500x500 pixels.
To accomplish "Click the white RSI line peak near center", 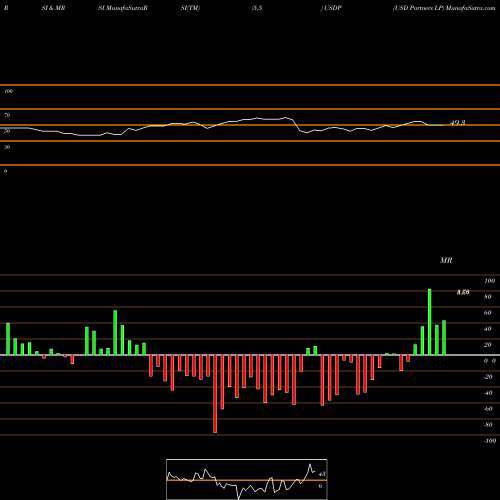I will (x=286, y=117).
